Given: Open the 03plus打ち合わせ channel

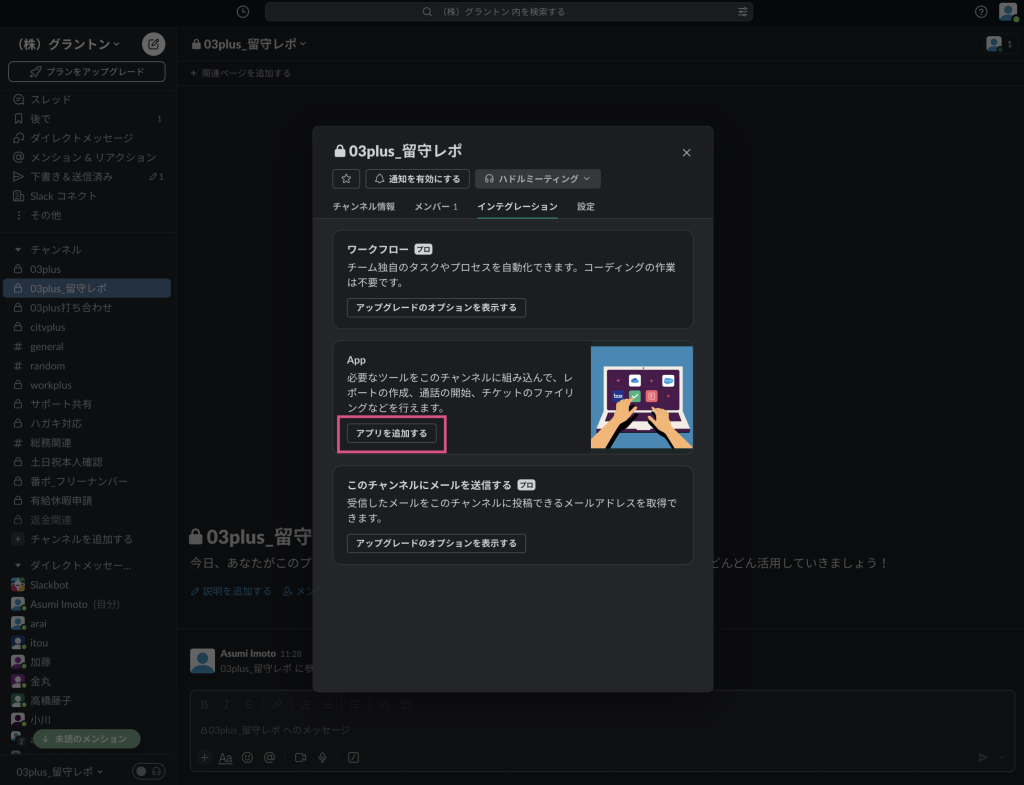Looking at the screenshot, I should pyautogui.click(x=70, y=308).
